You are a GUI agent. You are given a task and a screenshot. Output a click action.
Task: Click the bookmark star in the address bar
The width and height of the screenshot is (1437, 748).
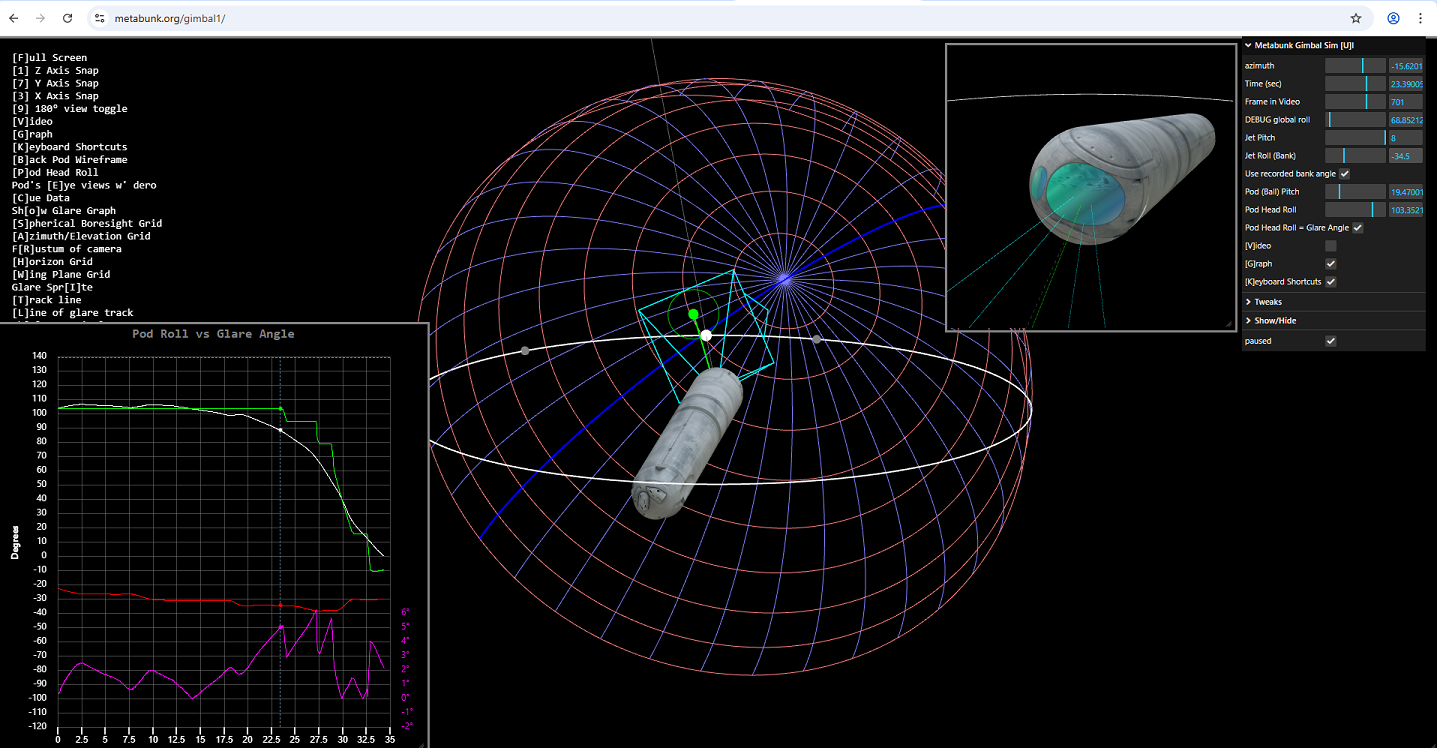(1355, 17)
